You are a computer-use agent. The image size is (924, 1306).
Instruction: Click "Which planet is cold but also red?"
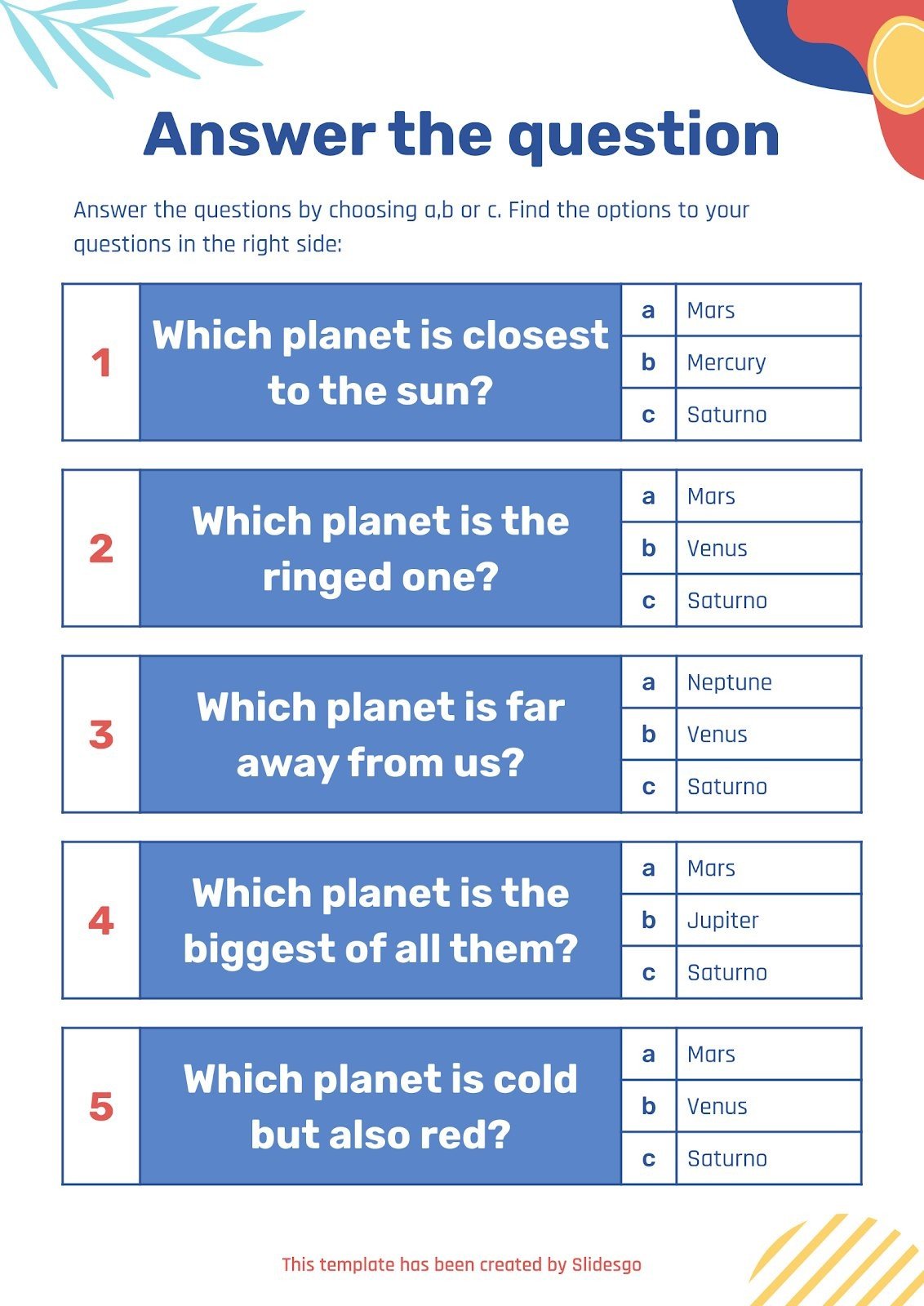[x=380, y=1107]
